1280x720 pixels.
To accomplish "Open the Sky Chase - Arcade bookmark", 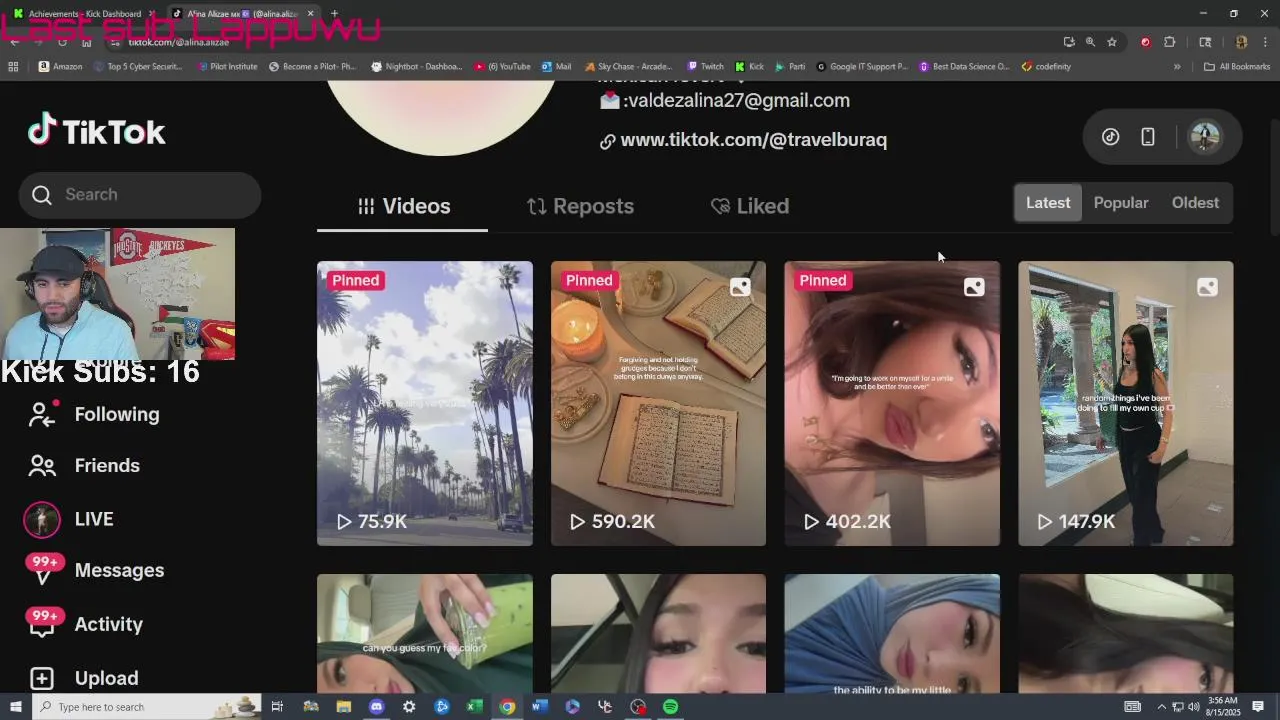I will pos(629,66).
